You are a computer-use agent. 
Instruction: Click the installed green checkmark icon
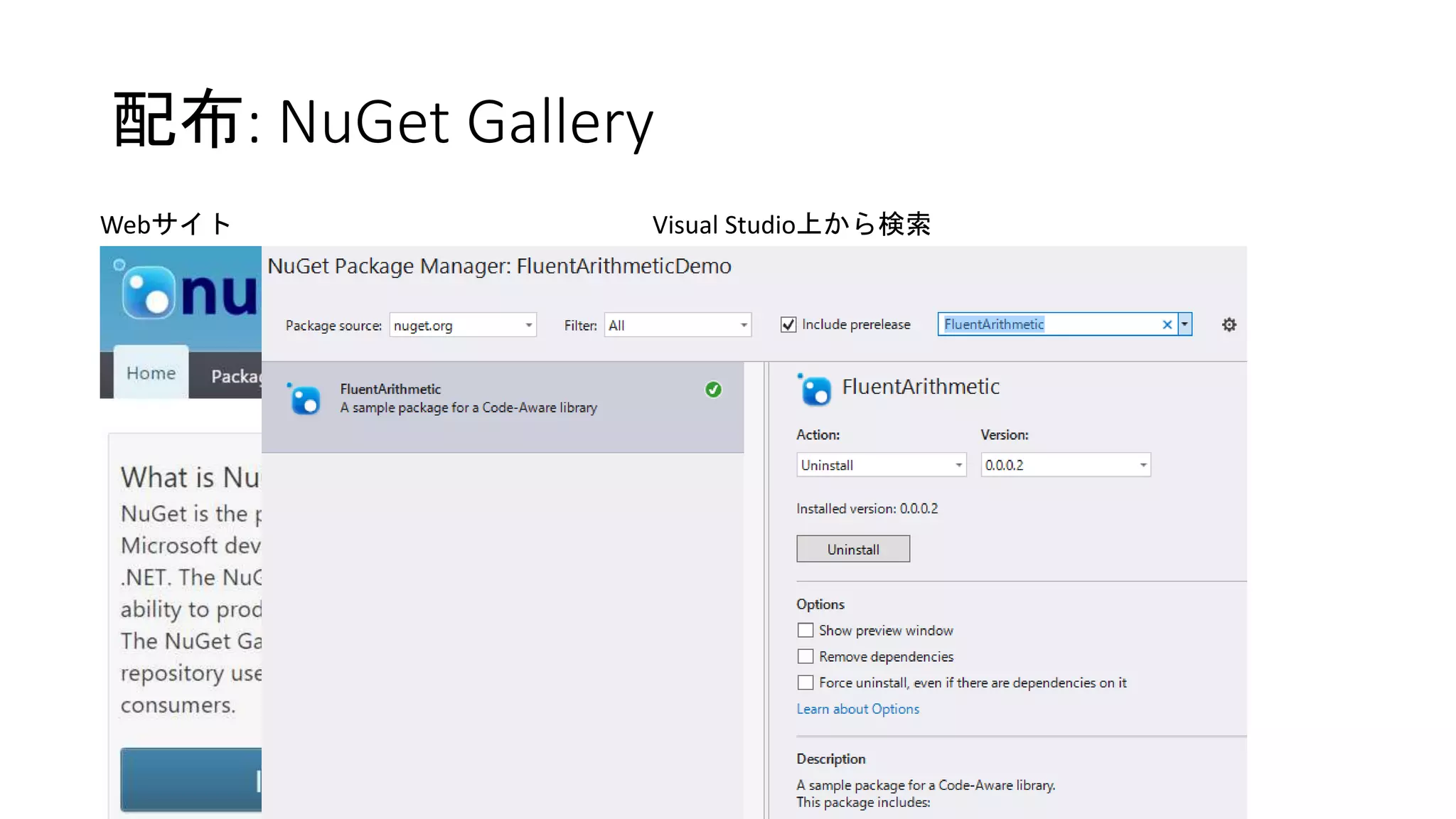coord(713,390)
